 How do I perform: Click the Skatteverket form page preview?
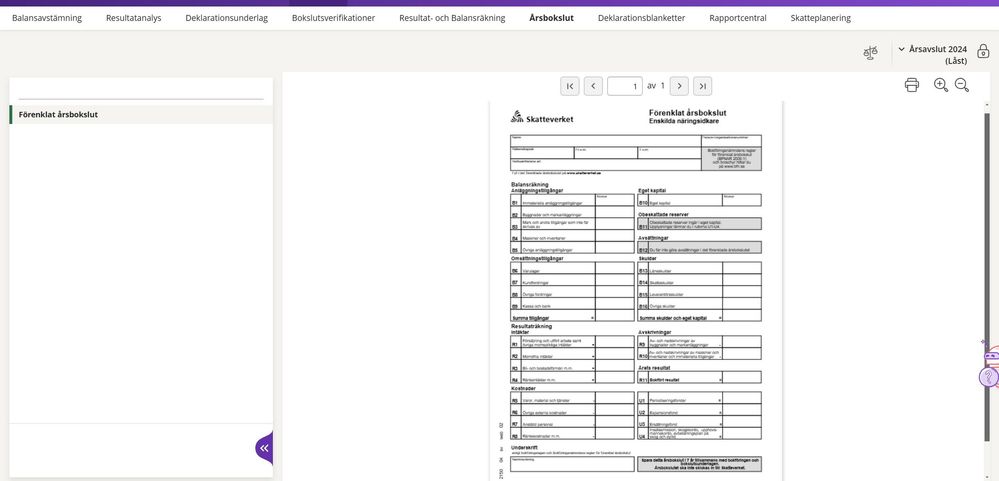(635, 290)
